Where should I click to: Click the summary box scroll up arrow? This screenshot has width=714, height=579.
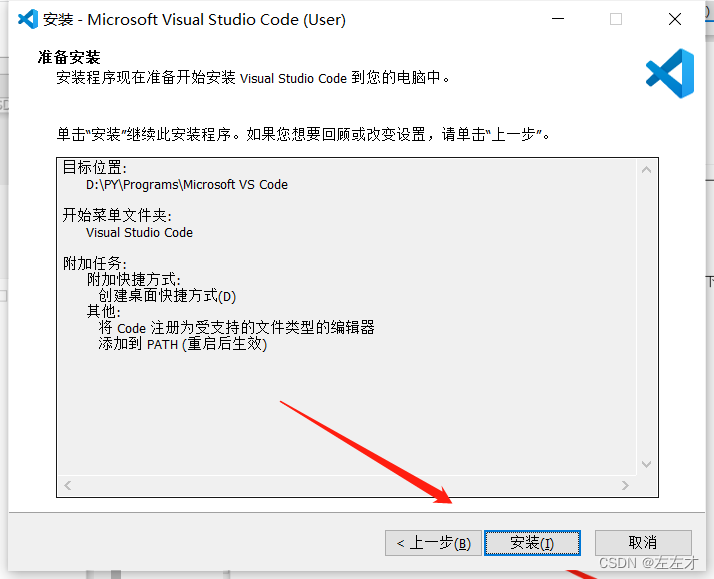[x=646, y=170]
